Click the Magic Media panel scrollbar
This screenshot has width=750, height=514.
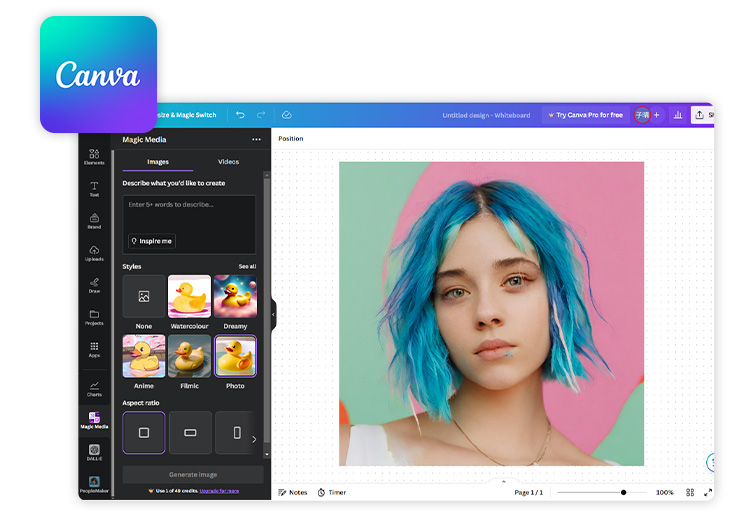click(x=267, y=311)
